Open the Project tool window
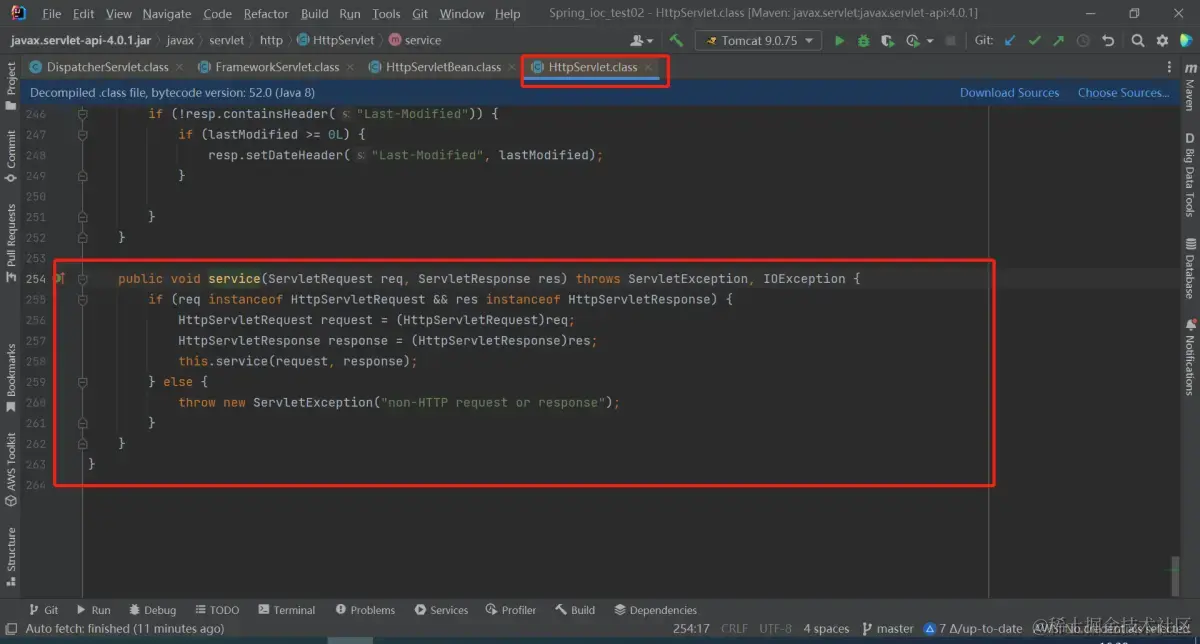Screen dimensions: 1200x644 coord(11,87)
